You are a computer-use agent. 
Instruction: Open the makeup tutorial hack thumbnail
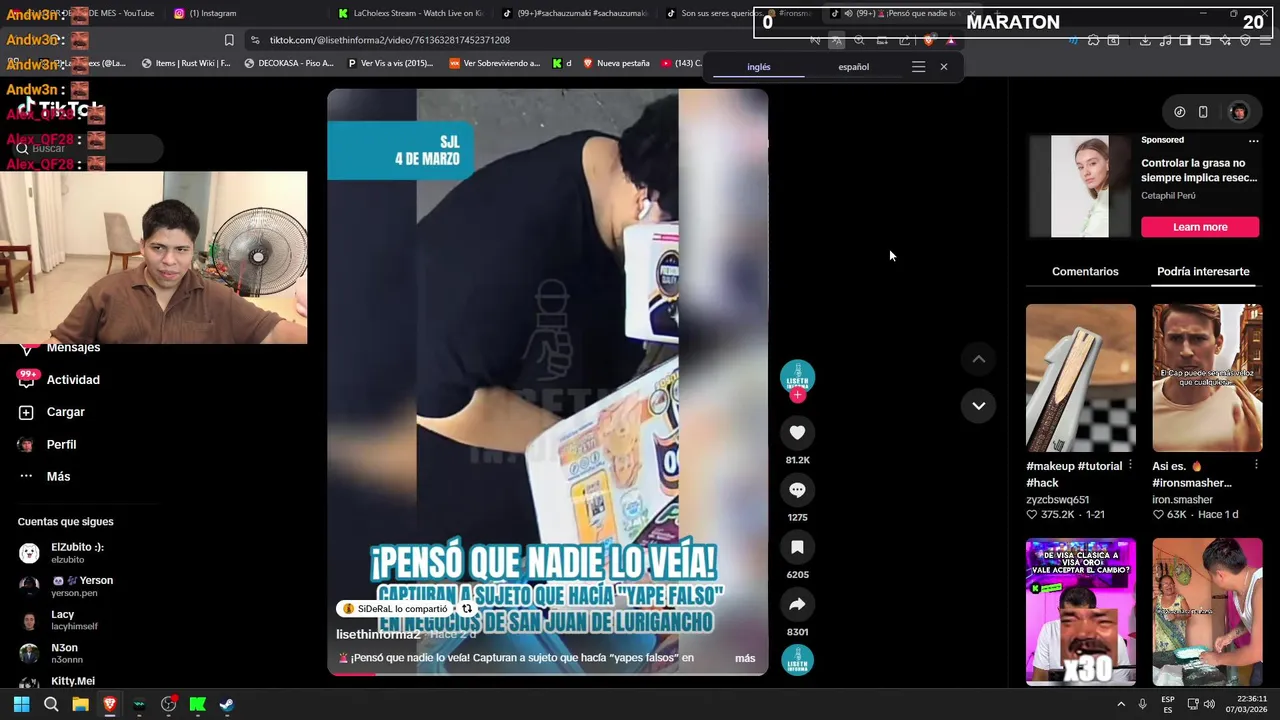tap(1080, 378)
